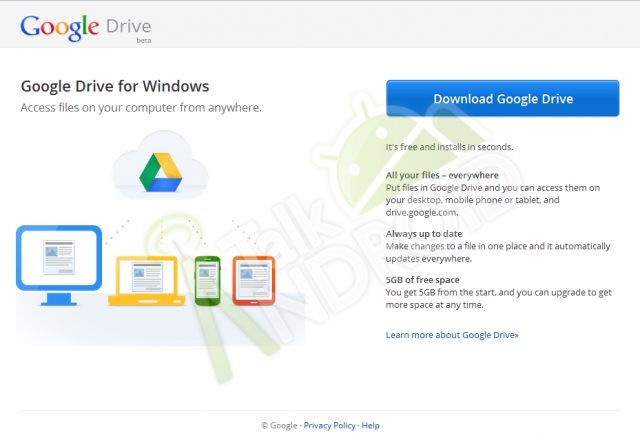
Task: Click the green smartphone illustration
Action: click(x=207, y=280)
